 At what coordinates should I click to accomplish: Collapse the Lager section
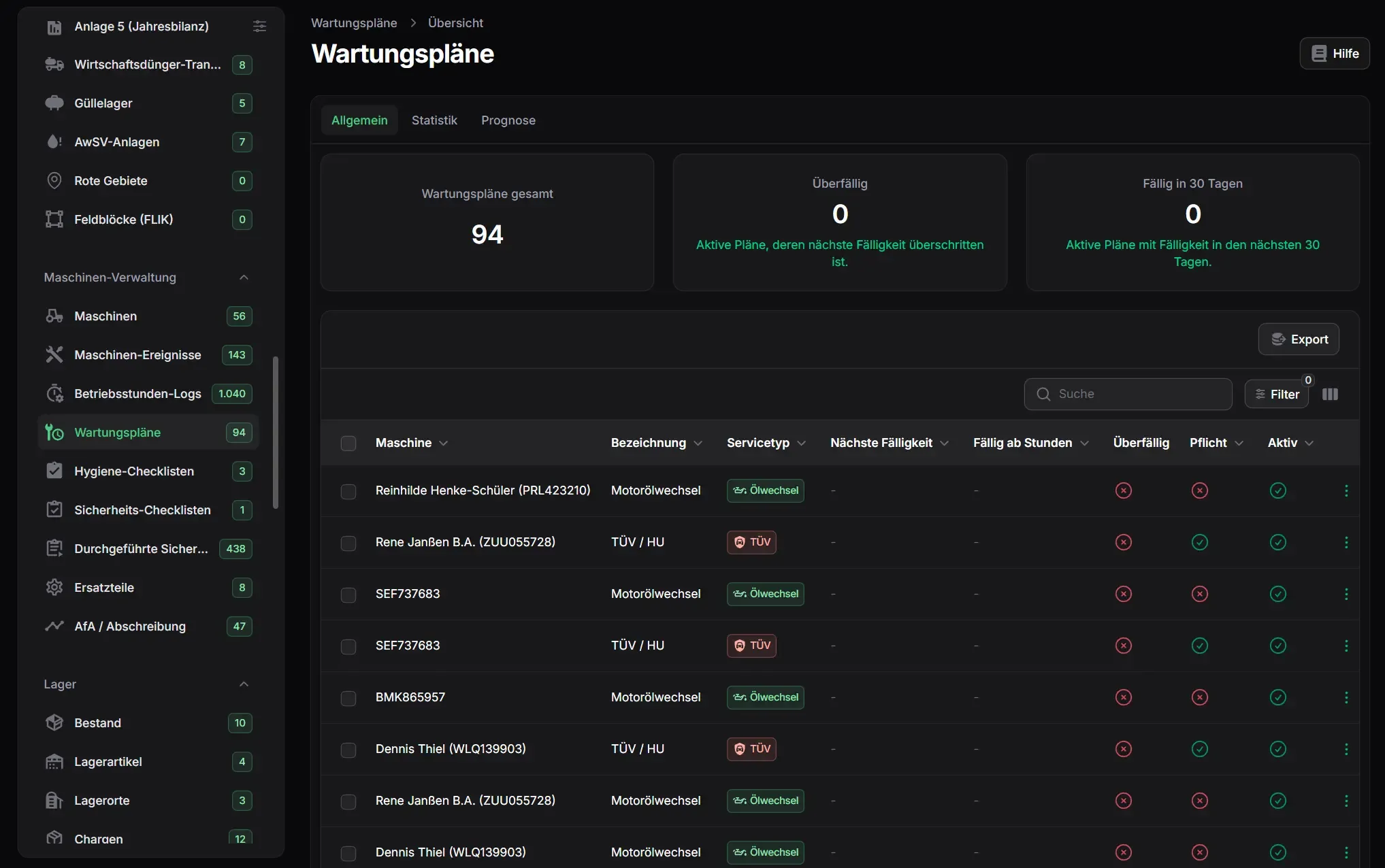point(244,684)
